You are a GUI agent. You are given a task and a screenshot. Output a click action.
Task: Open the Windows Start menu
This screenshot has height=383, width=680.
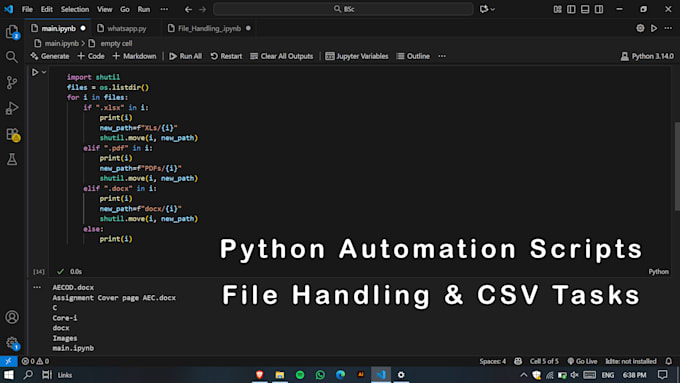click(8, 375)
